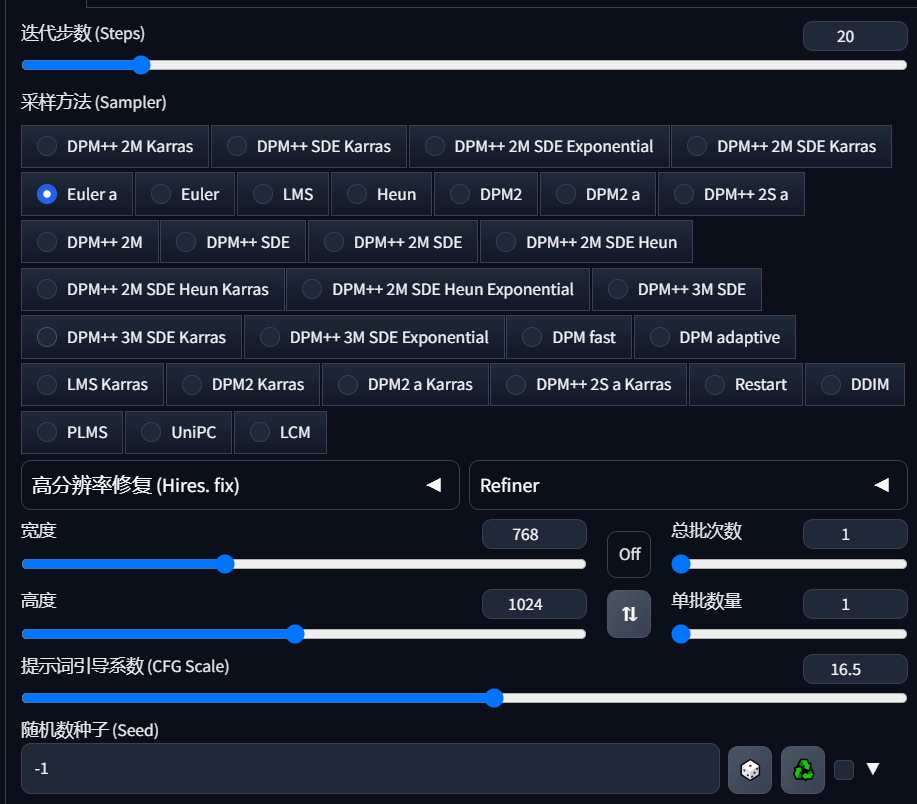This screenshot has height=804, width=917.
Task: Toggle the extra seed checkbox
Action: [844, 769]
